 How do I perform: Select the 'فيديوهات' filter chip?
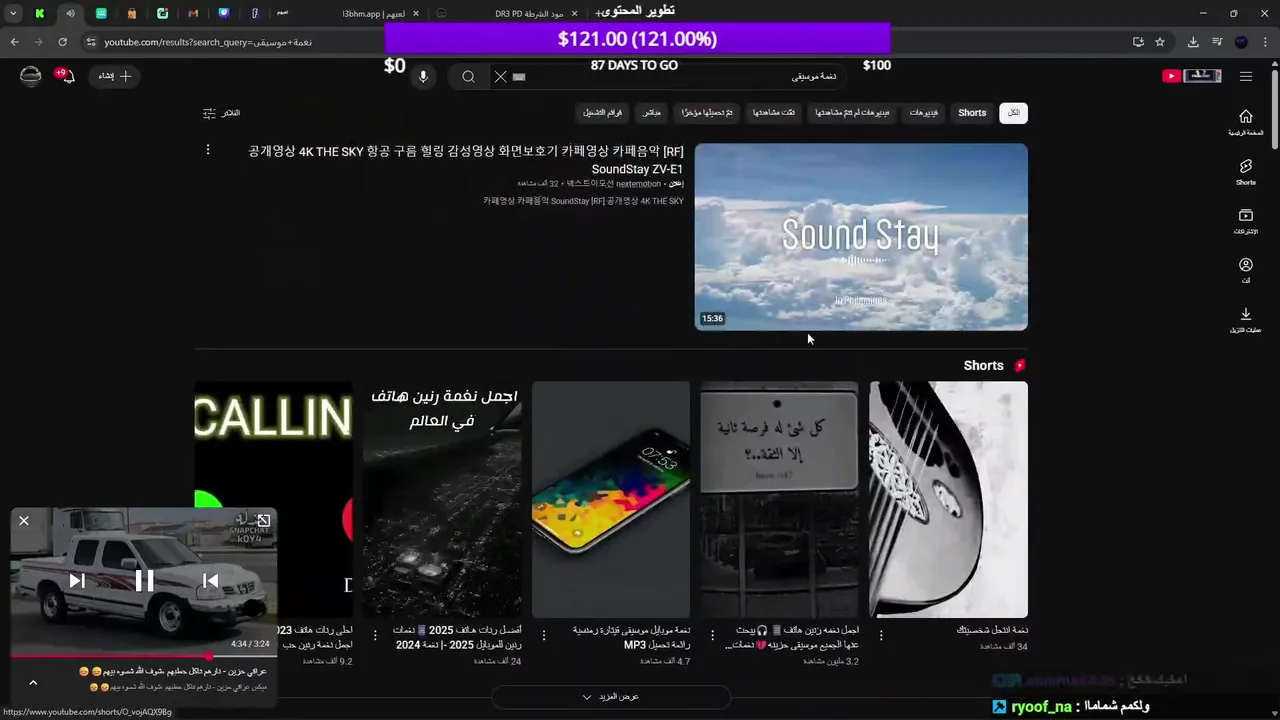(923, 113)
